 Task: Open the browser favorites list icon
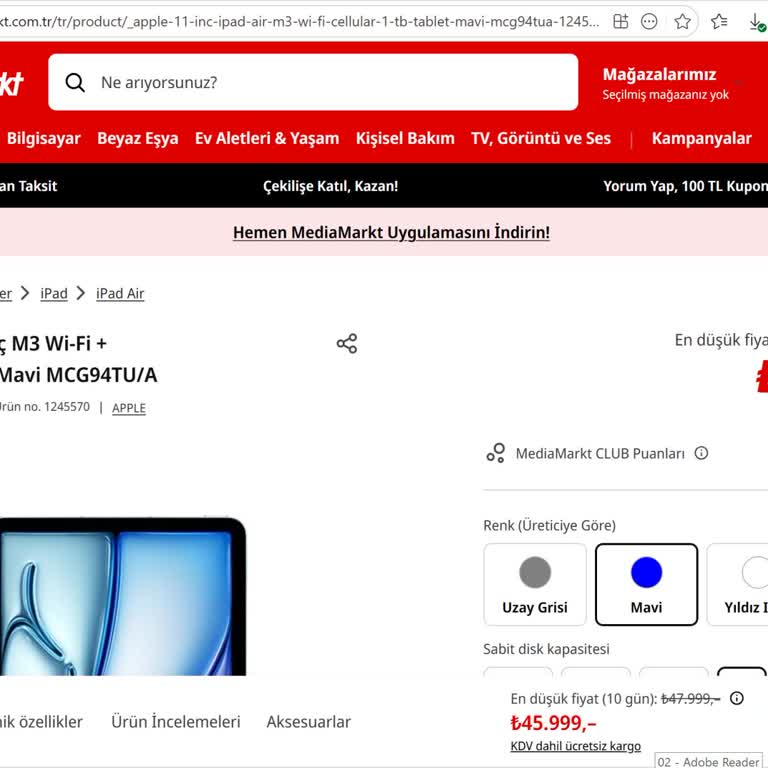[x=719, y=22]
